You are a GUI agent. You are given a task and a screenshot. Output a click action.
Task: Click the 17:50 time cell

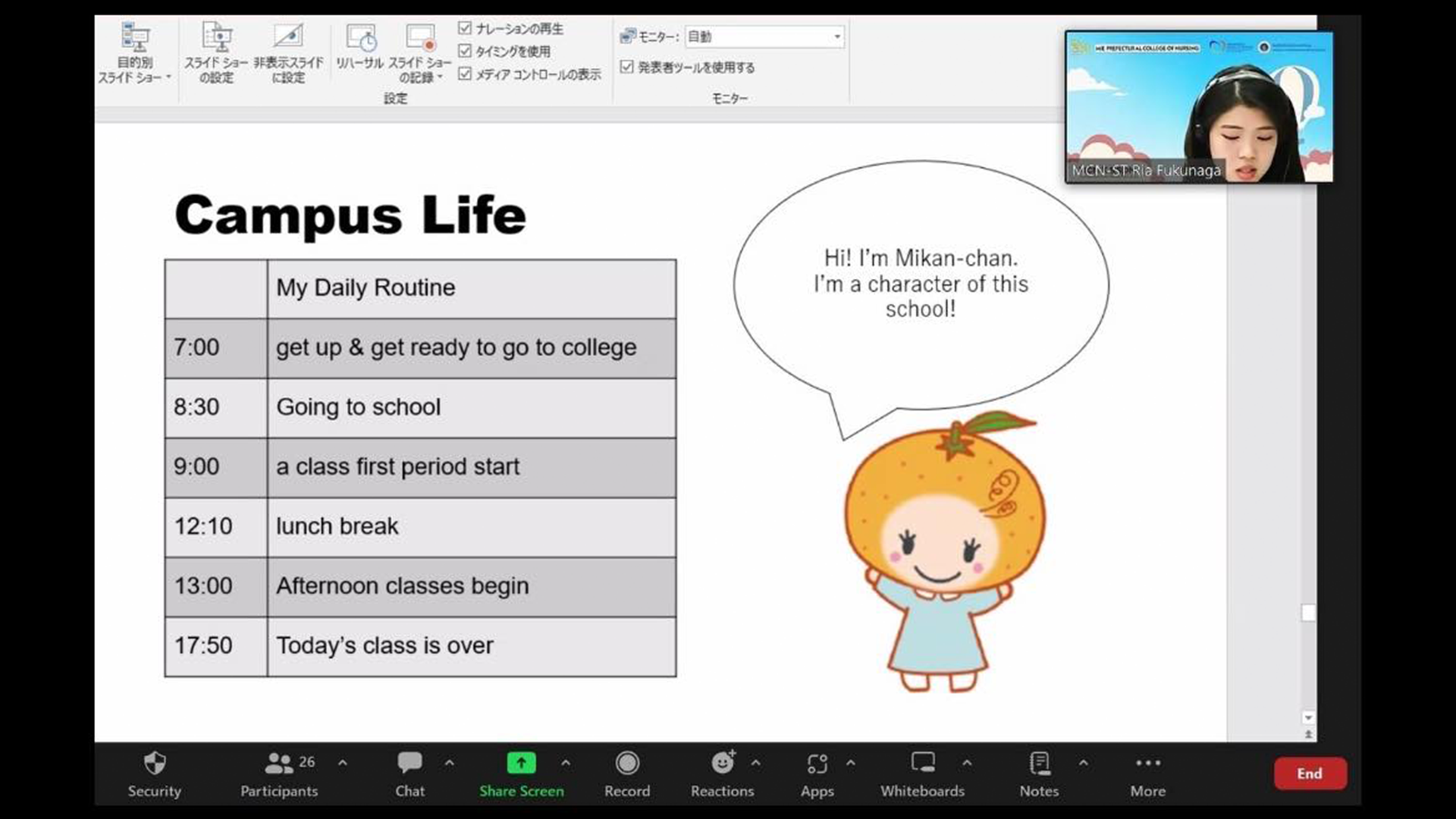[x=216, y=646]
